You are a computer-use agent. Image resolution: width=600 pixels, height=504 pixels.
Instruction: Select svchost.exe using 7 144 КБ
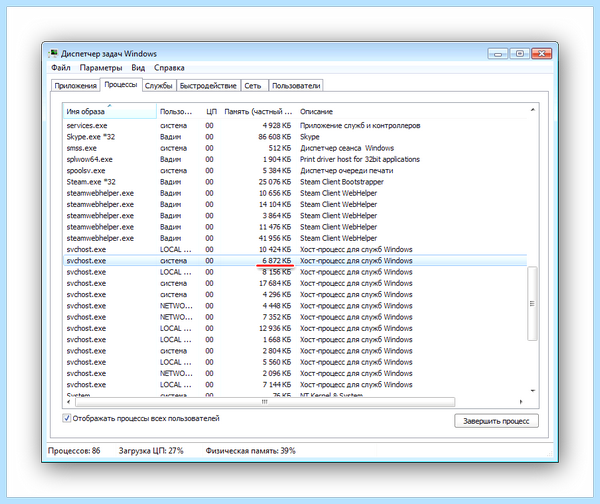tap(295, 385)
